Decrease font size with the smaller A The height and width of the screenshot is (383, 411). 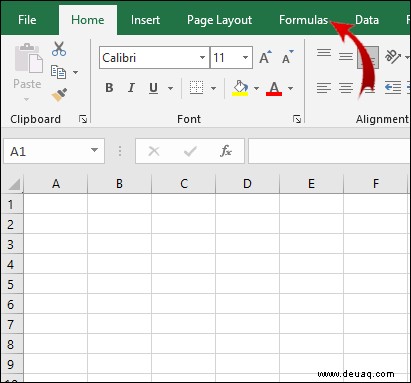[287, 57]
